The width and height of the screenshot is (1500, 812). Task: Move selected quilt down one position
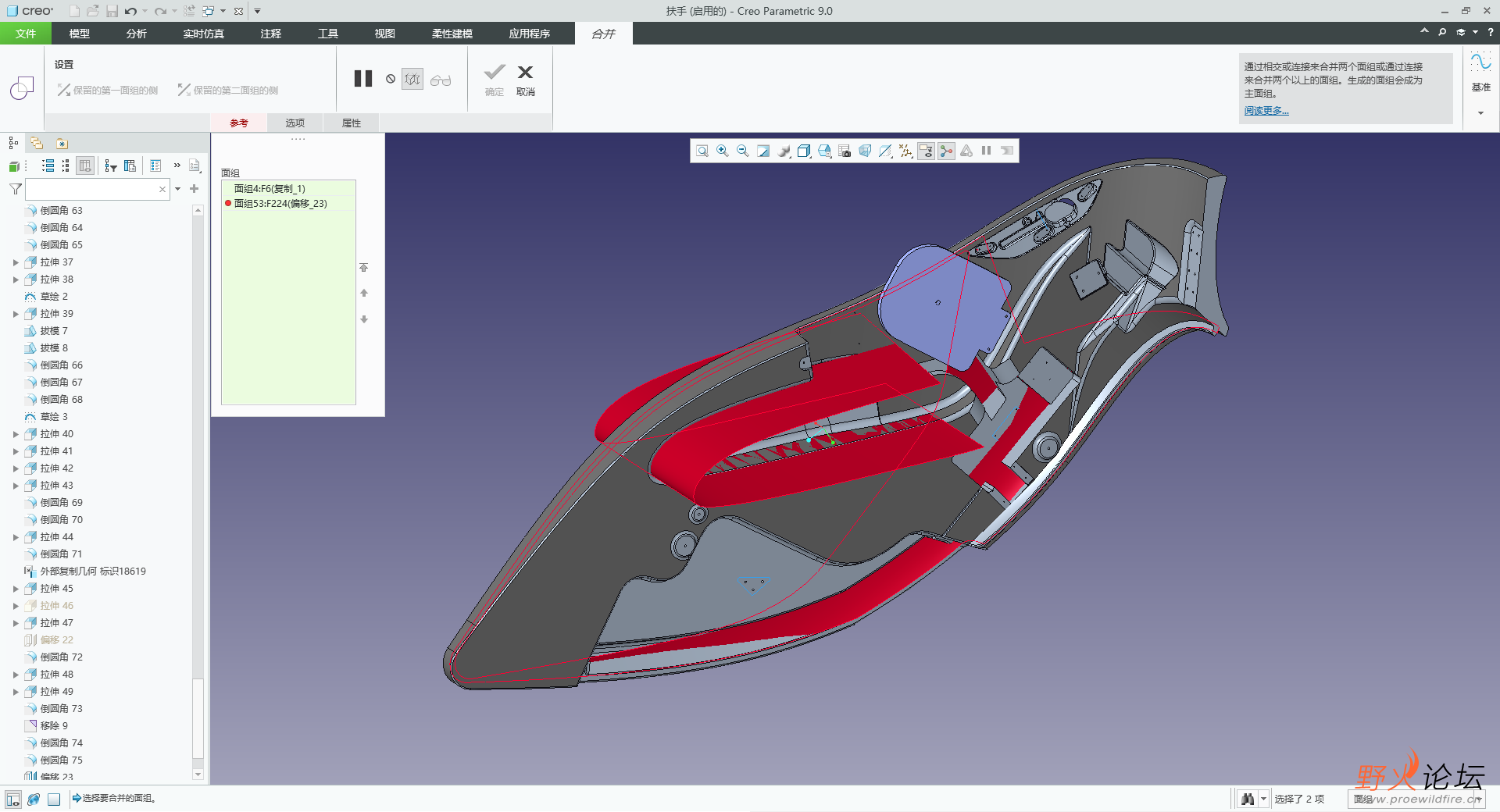[364, 319]
